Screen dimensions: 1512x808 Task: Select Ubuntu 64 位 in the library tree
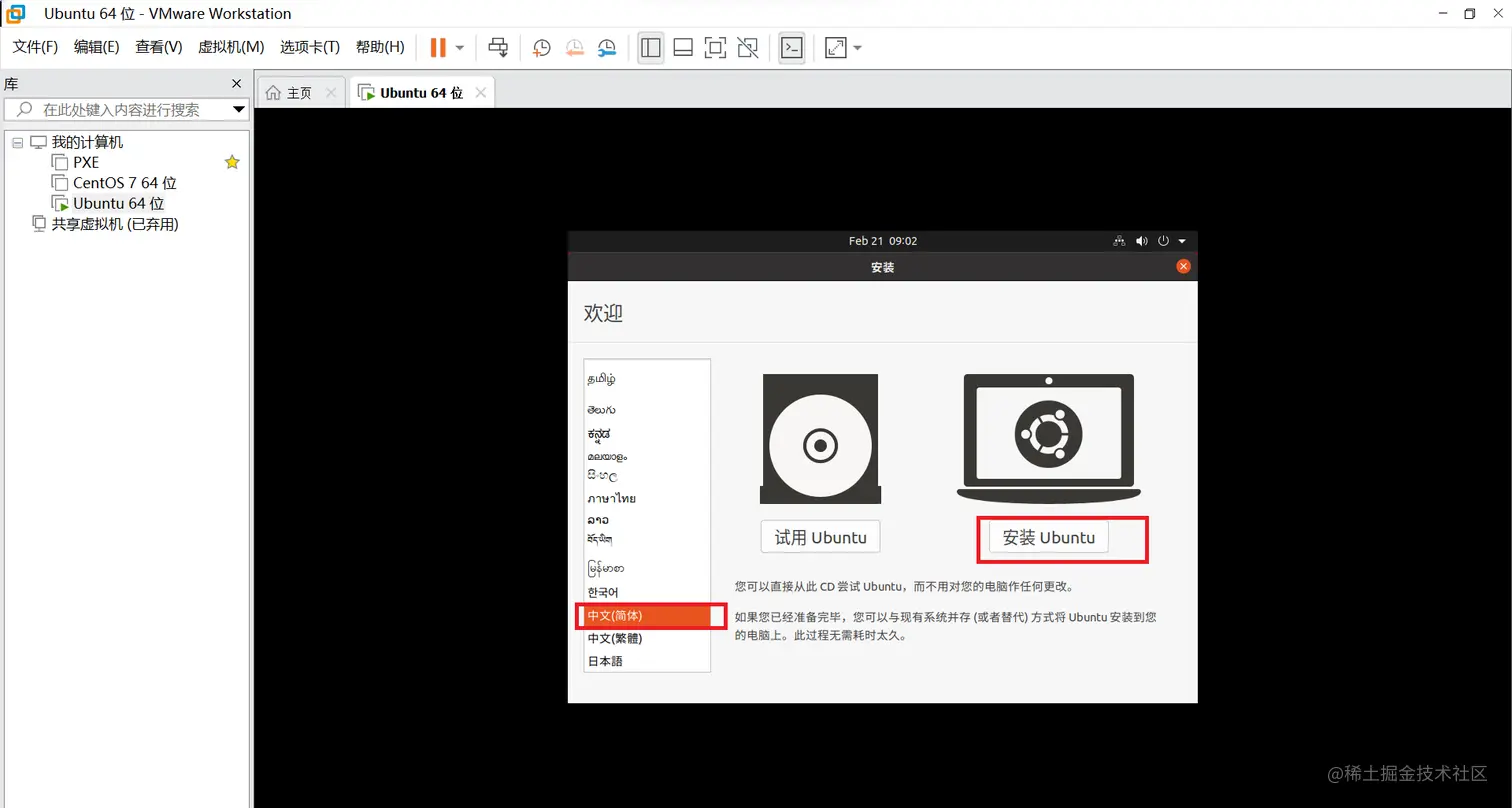tap(118, 204)
